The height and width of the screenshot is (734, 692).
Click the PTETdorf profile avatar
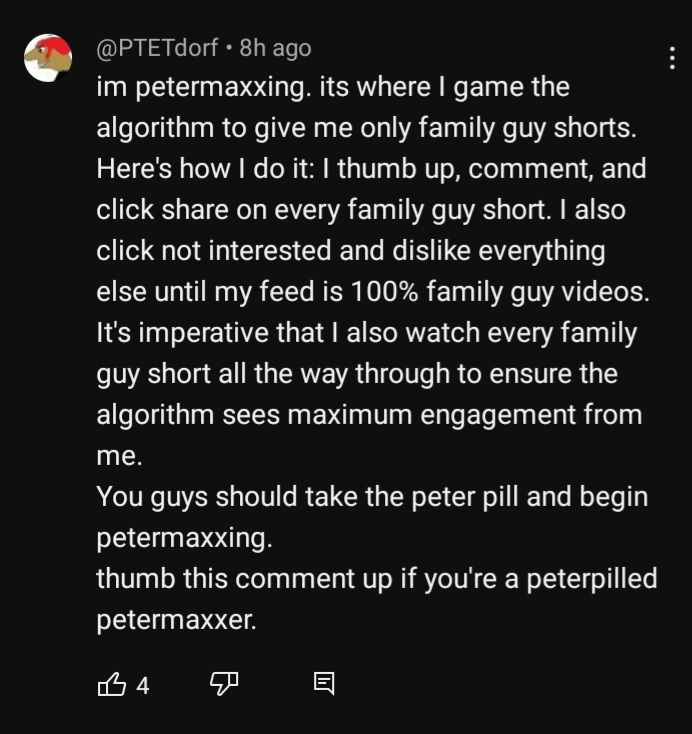pyautogui.click(x=48, y=58)
